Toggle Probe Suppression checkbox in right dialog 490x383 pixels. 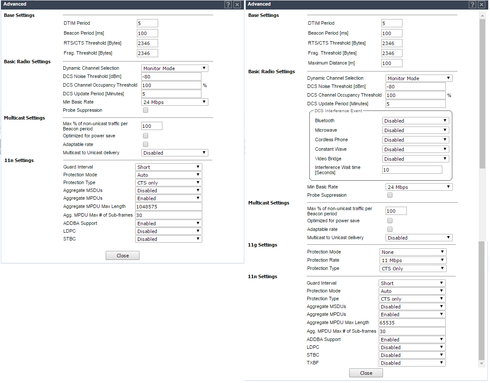(x=390, y=195)
